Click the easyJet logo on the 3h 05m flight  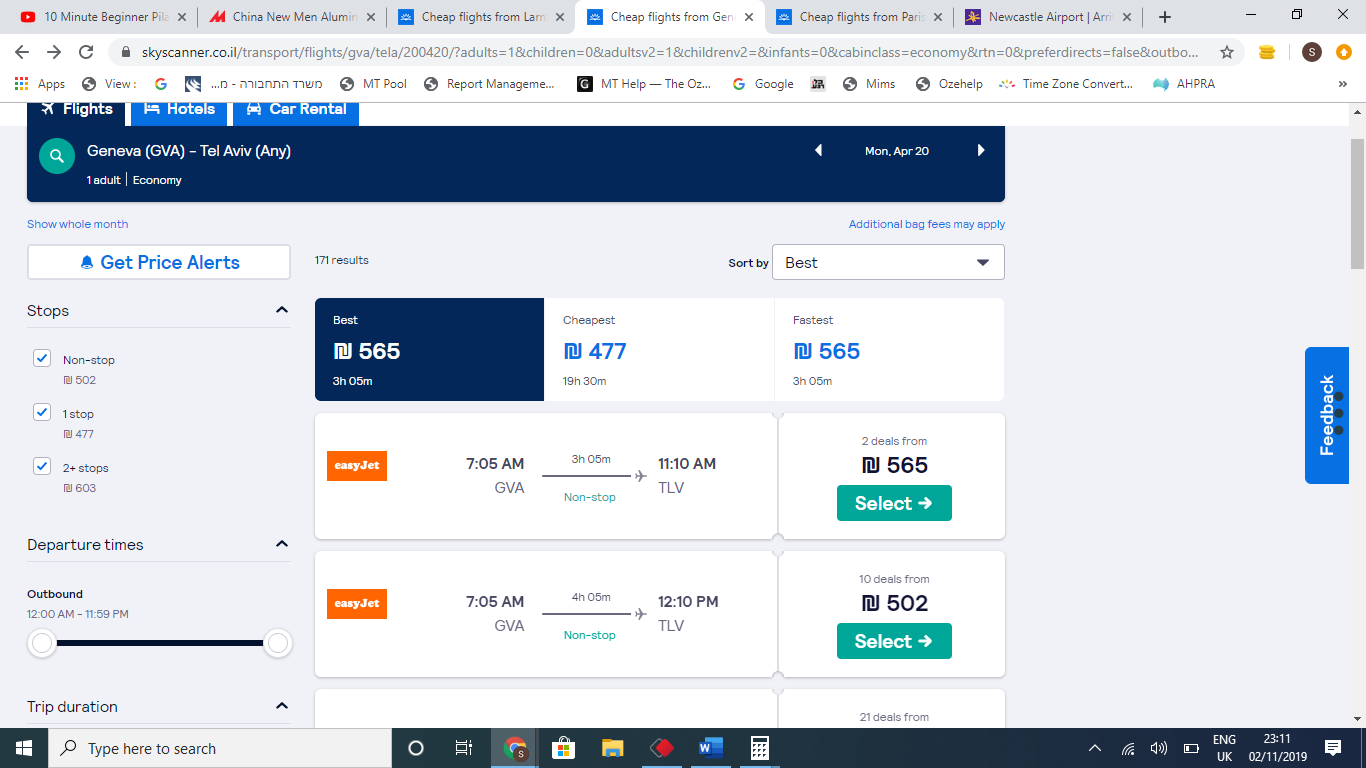pyautogui.click(x=357, y=466)
